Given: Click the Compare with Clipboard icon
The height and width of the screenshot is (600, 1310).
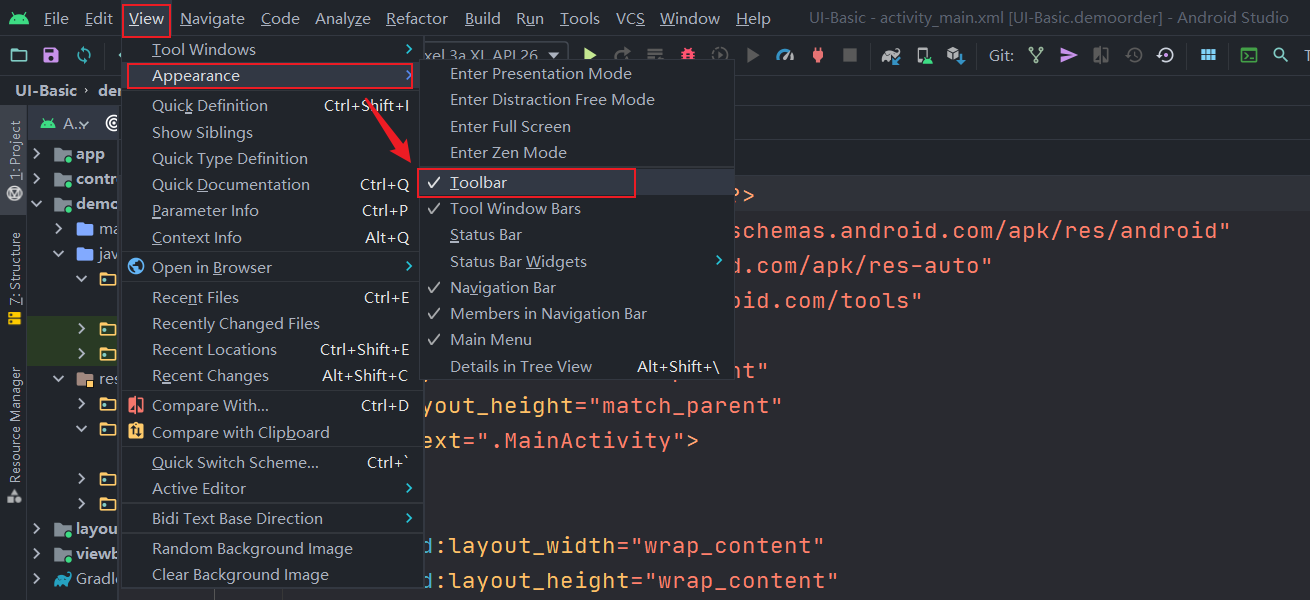Looking at the screenshot, I should click(x=135, y=432).
